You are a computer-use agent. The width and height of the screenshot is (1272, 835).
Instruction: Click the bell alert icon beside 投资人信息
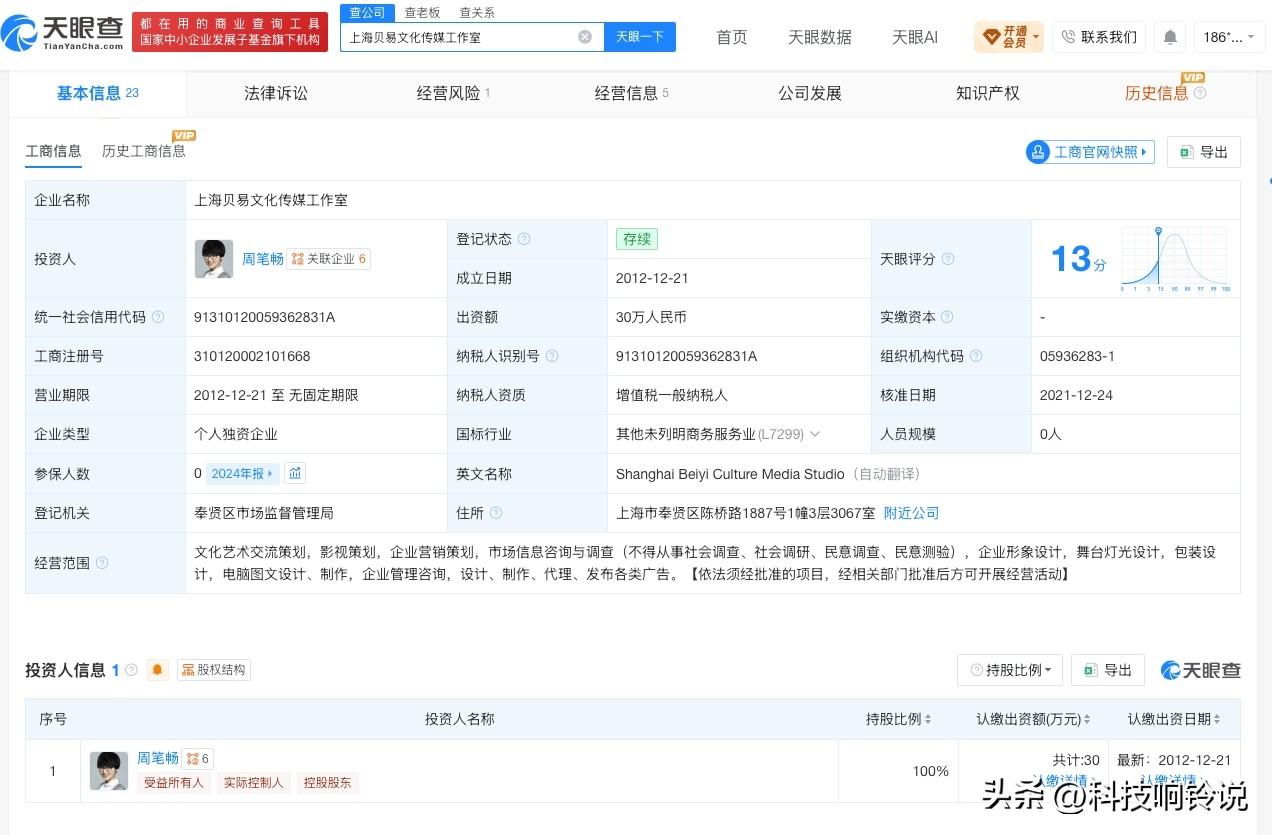[x=158, y=670]
